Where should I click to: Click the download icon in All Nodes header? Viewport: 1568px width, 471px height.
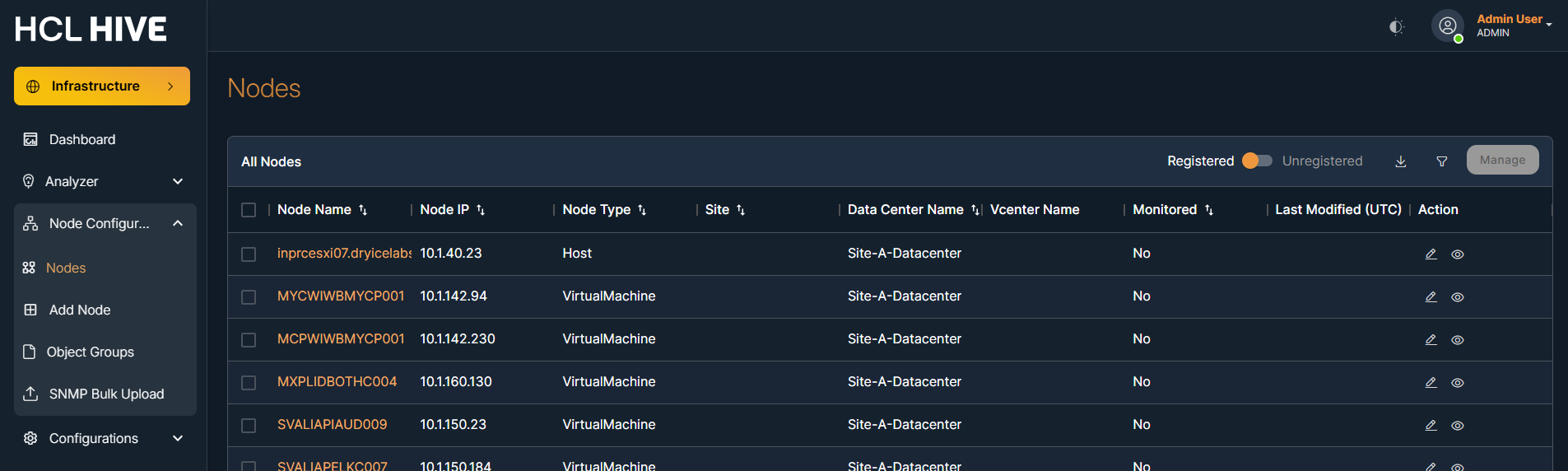(1401, 161)
